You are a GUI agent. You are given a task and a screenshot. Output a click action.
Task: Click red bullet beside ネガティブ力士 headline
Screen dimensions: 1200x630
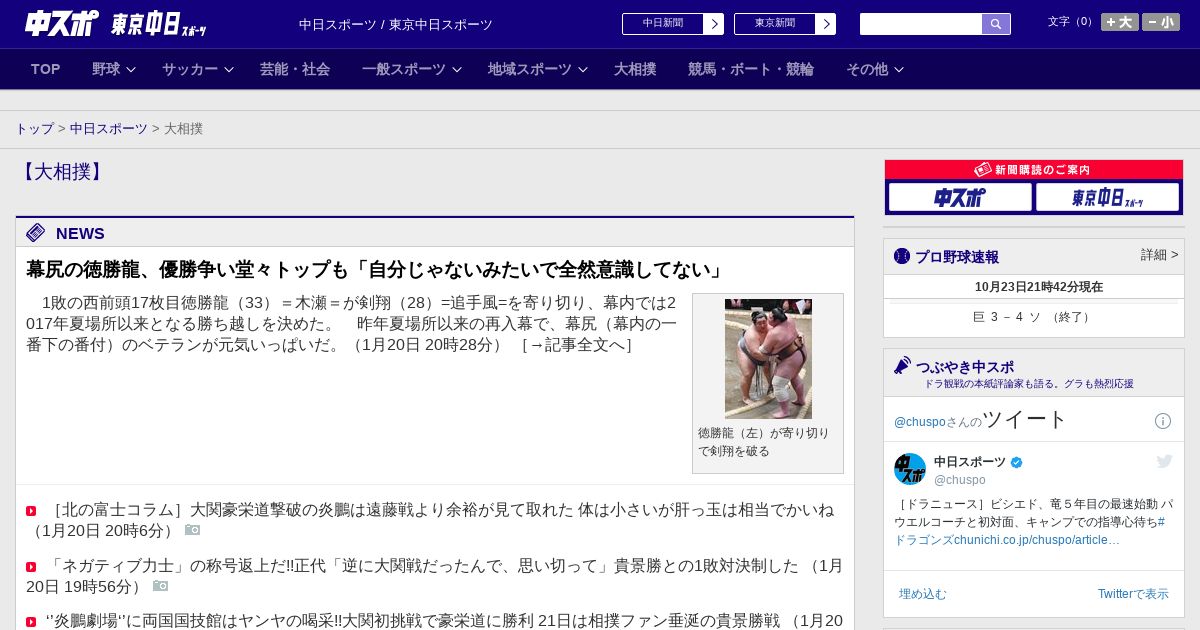tap(31, 567)
